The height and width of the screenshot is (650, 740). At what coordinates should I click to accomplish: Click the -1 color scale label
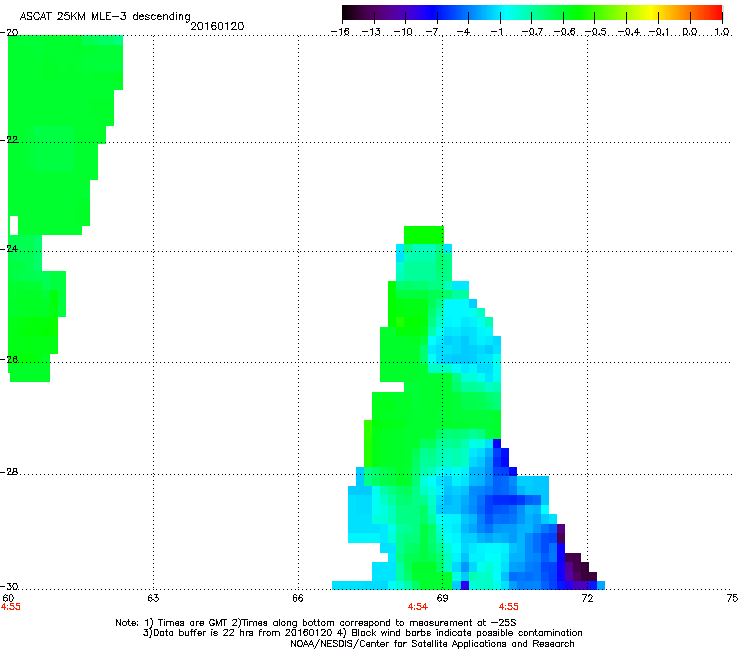click(x=496, y=32)
